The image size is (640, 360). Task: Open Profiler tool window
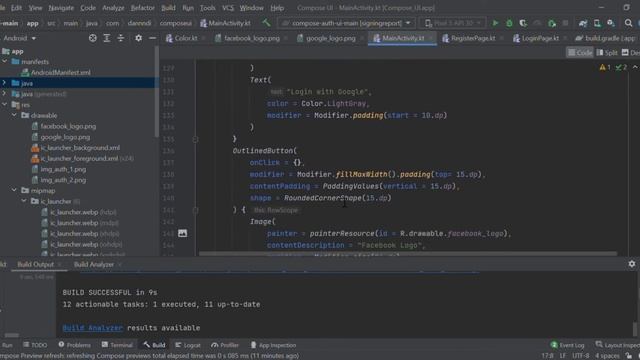225,345
